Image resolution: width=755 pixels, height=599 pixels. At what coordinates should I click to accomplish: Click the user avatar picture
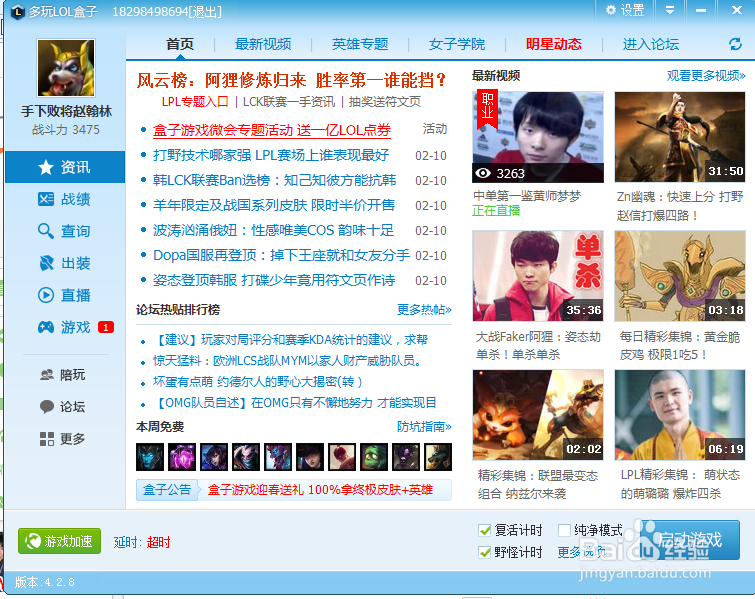pos(66,68)
